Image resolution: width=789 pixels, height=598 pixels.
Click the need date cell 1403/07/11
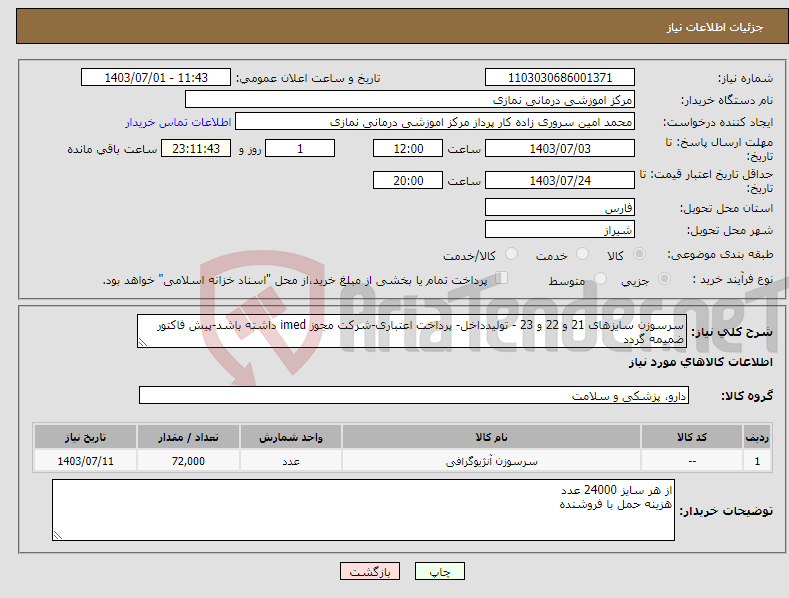[85, 461]
